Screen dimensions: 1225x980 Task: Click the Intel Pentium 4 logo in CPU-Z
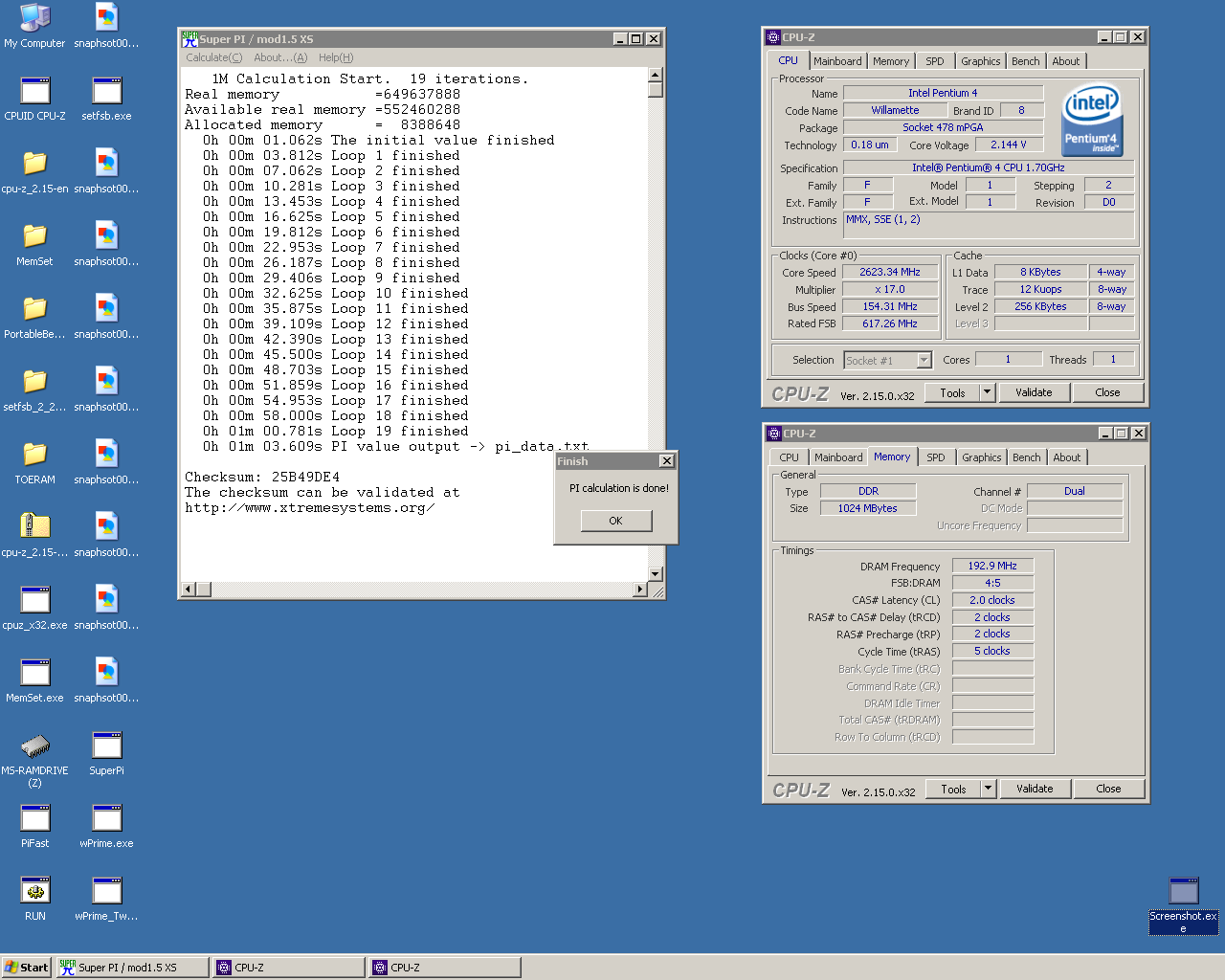[1092, 120]
